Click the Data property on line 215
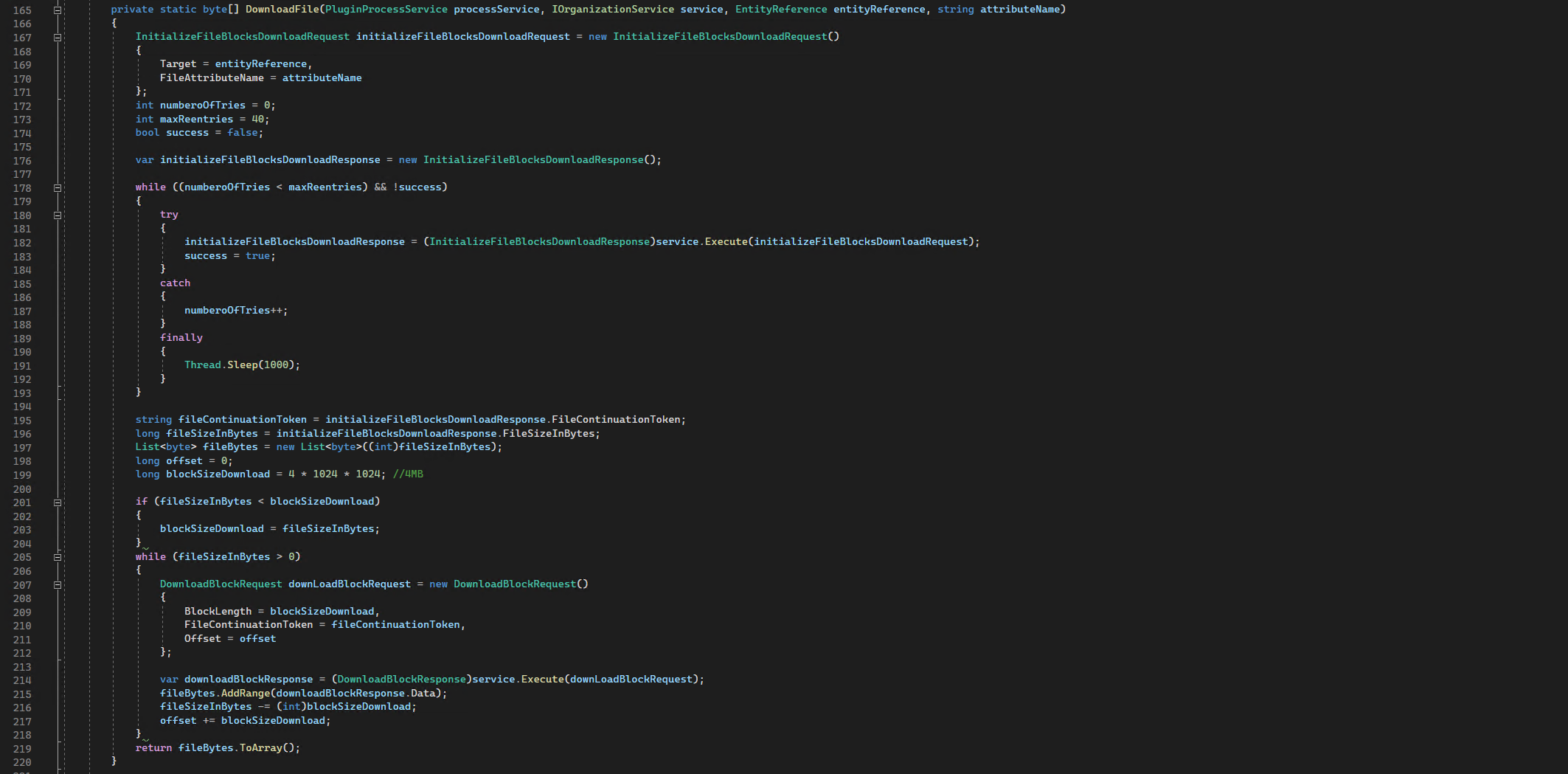This screenshot has height=774, width=1568. click(423, 693)
